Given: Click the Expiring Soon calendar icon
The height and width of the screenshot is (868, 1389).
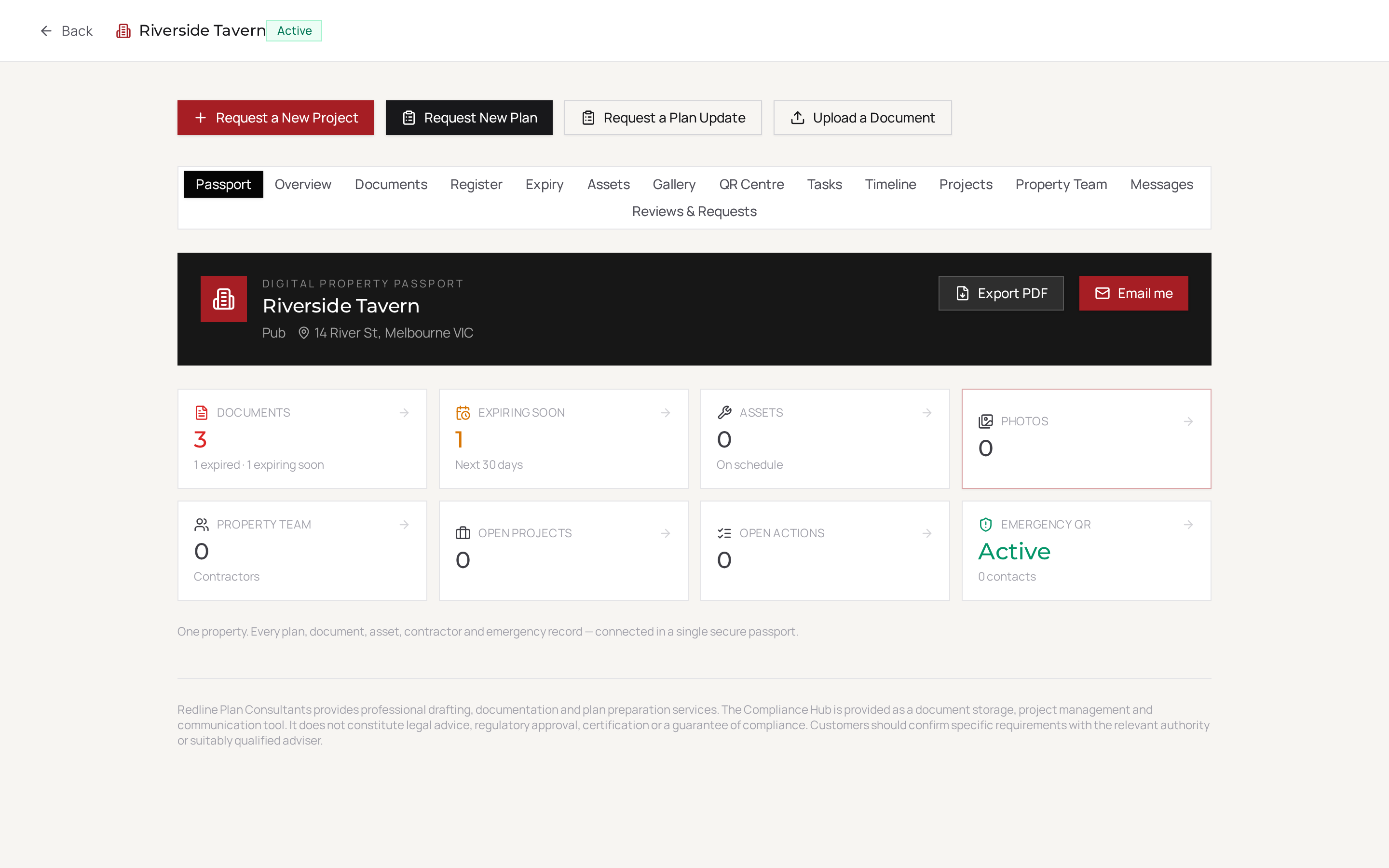Looking at the screenshot, I should click(463, 413).
